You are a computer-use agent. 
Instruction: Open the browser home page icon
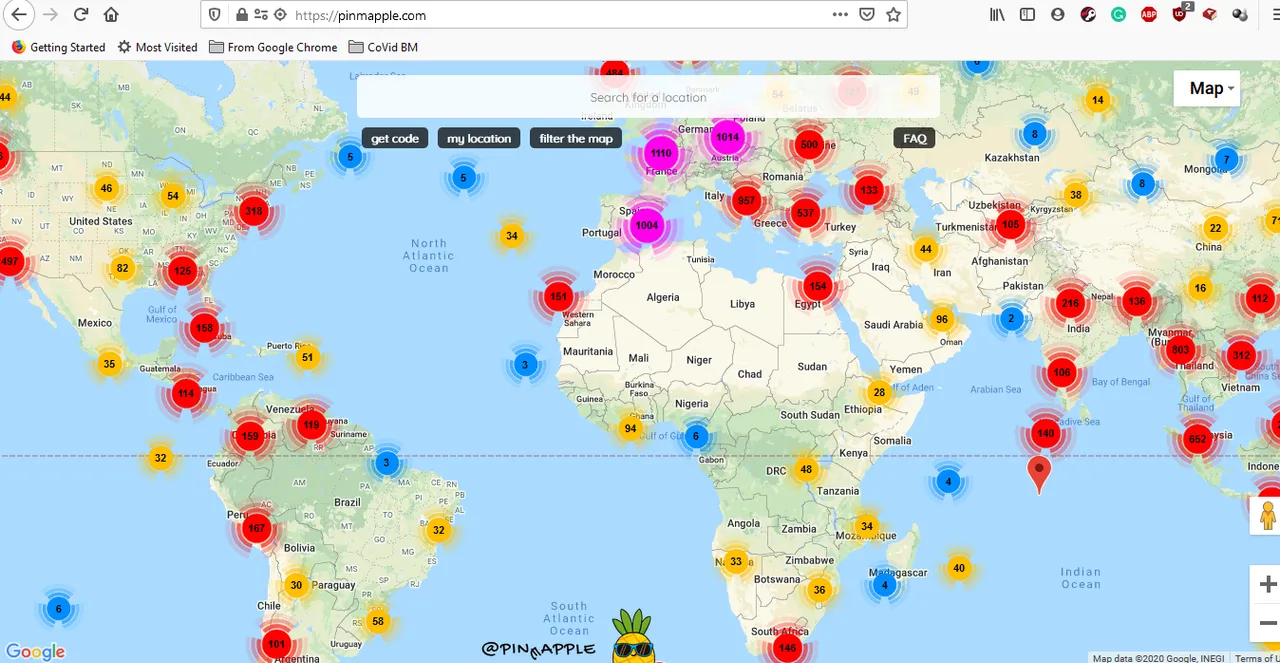[111, 15]
